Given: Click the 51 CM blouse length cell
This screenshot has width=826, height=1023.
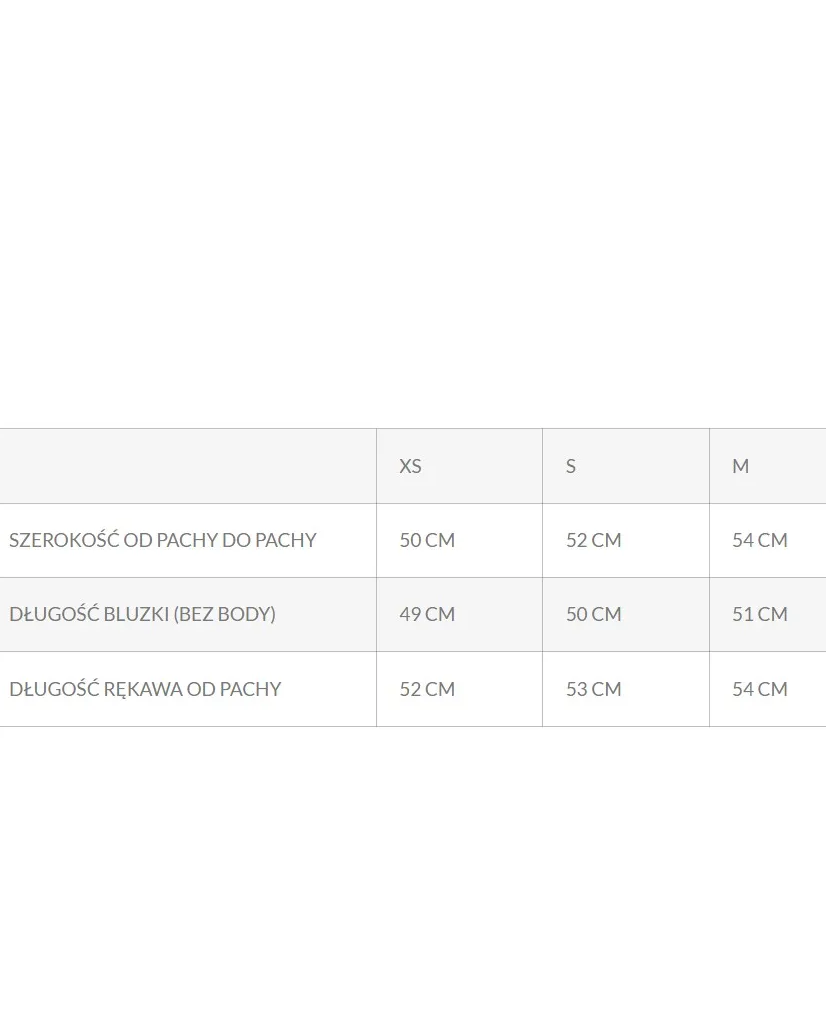Looking at the screenshot, I should click(x=760, y=614).
